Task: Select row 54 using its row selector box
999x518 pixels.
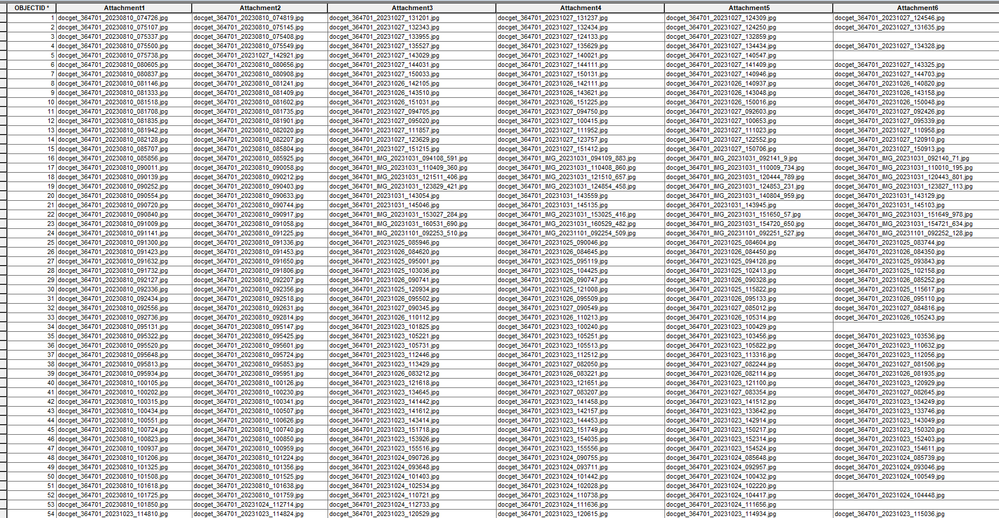Action: pyautogui.click(x=3, y=514)
